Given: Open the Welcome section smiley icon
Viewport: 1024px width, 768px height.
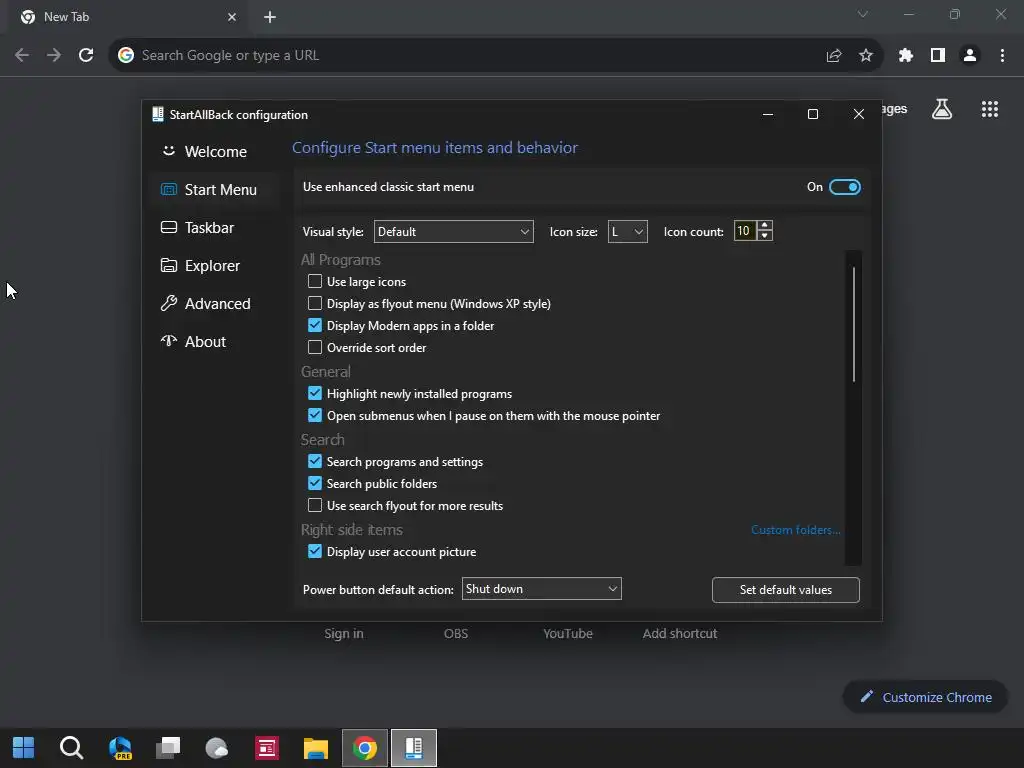Looking at the screenshot, I should 168,151.
